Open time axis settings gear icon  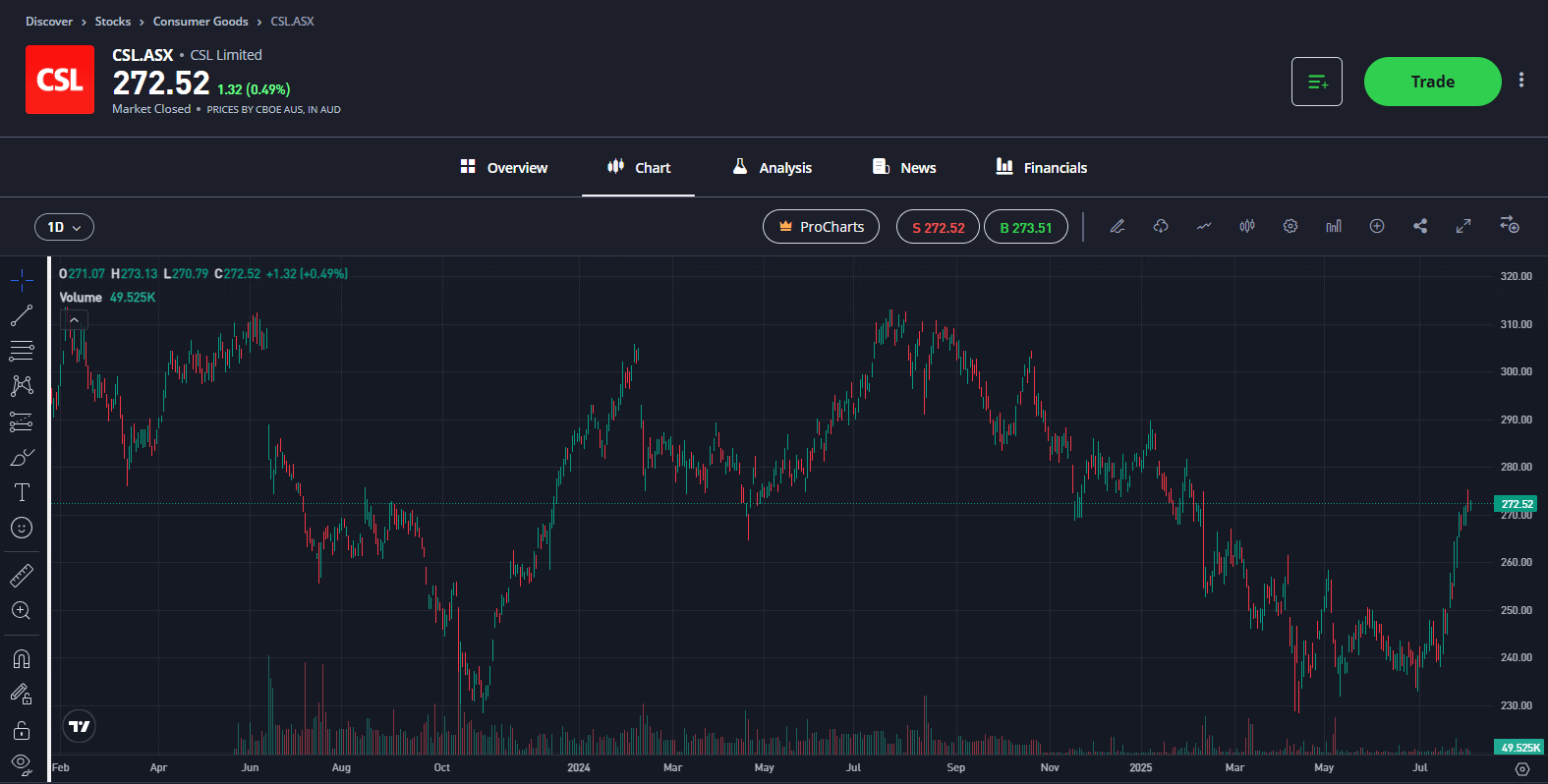[x=1522, y=768]
